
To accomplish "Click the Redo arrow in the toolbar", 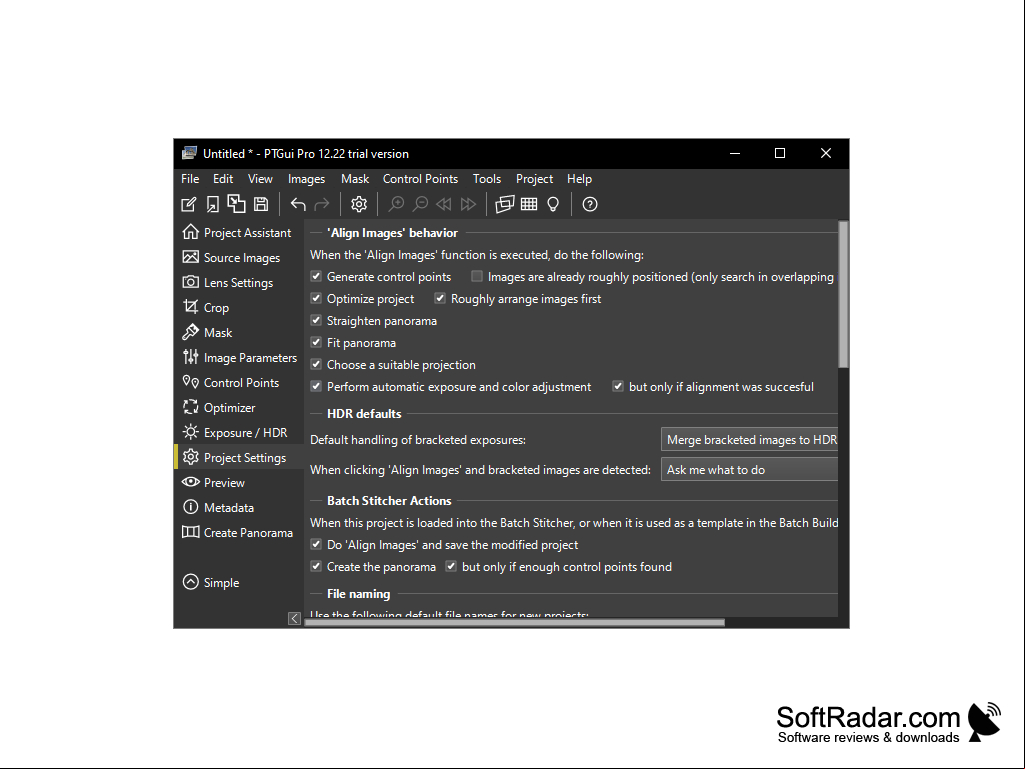I will (x=322, y=205).
